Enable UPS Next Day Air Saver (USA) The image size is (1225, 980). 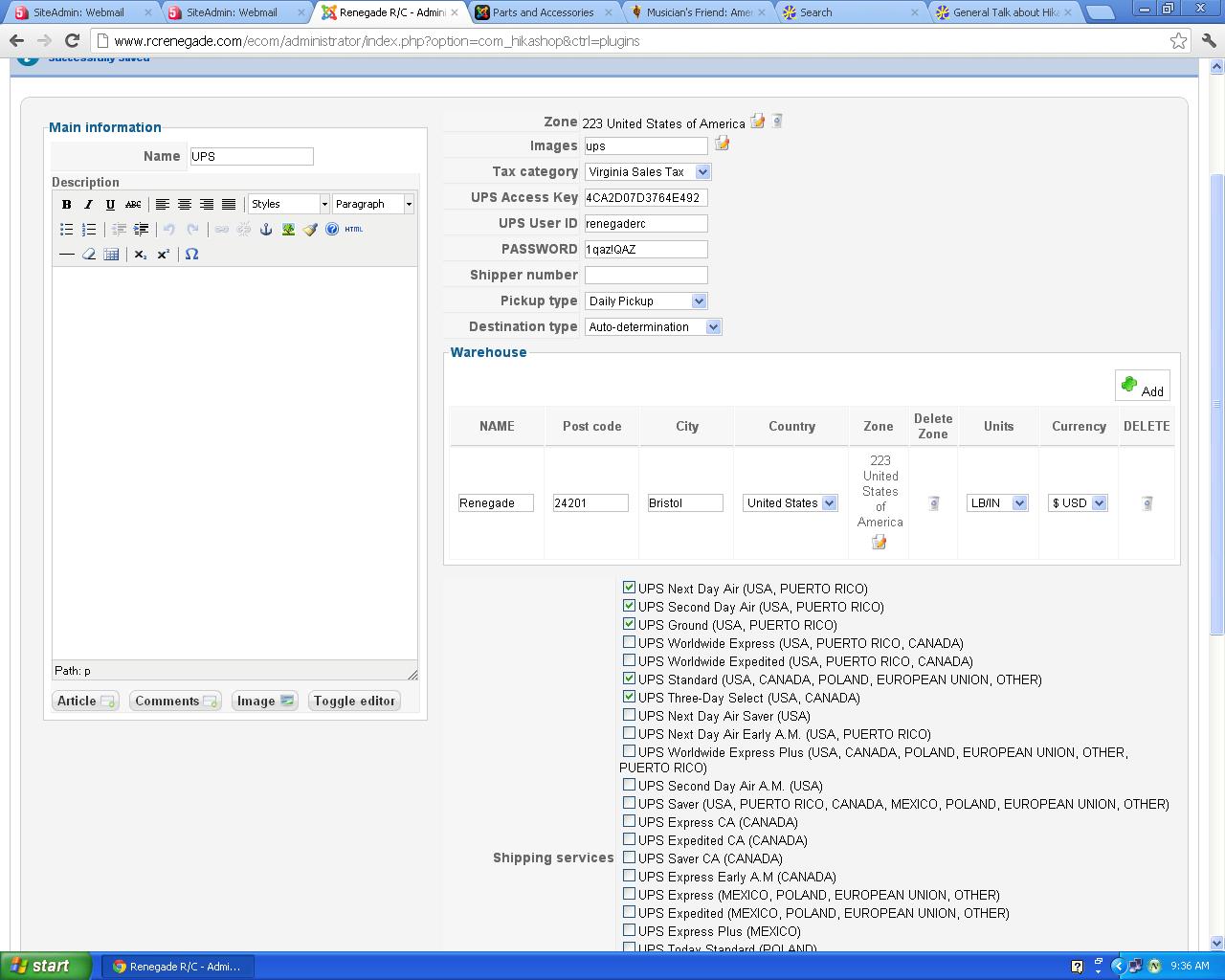(x=629, y=715)
